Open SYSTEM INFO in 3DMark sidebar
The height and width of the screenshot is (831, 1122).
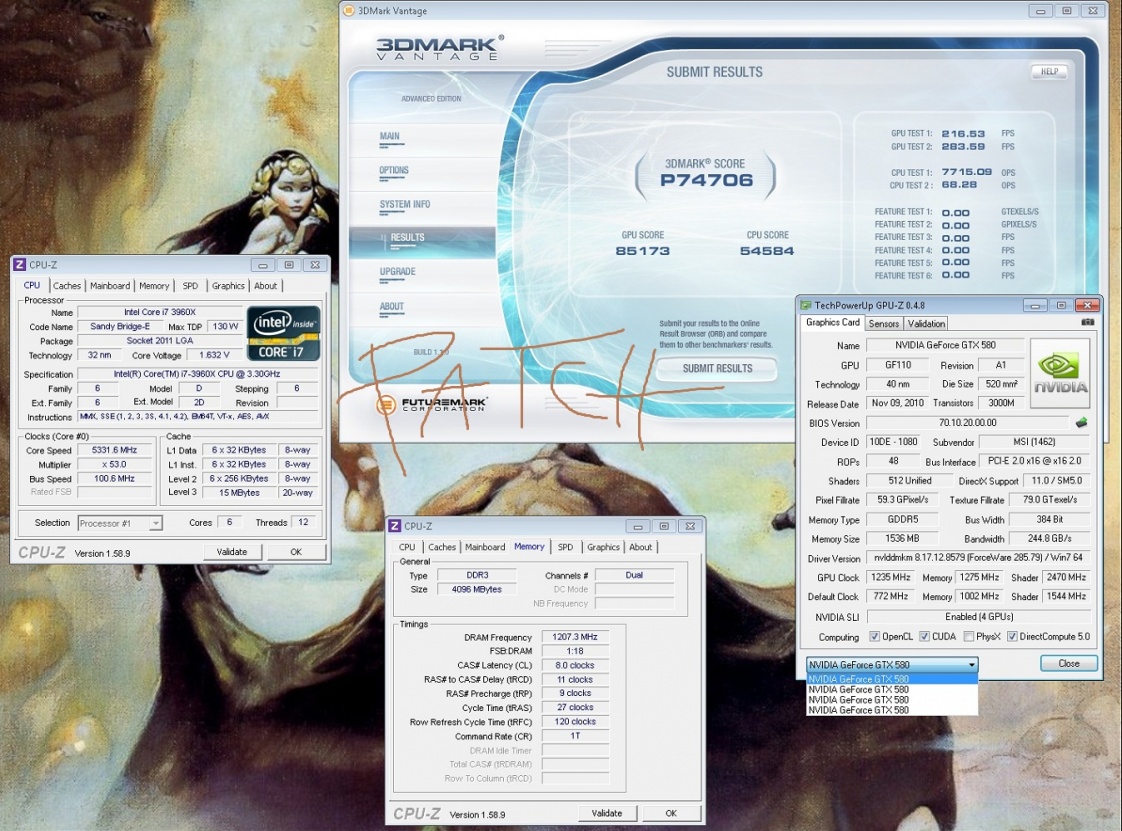(405, 204)
